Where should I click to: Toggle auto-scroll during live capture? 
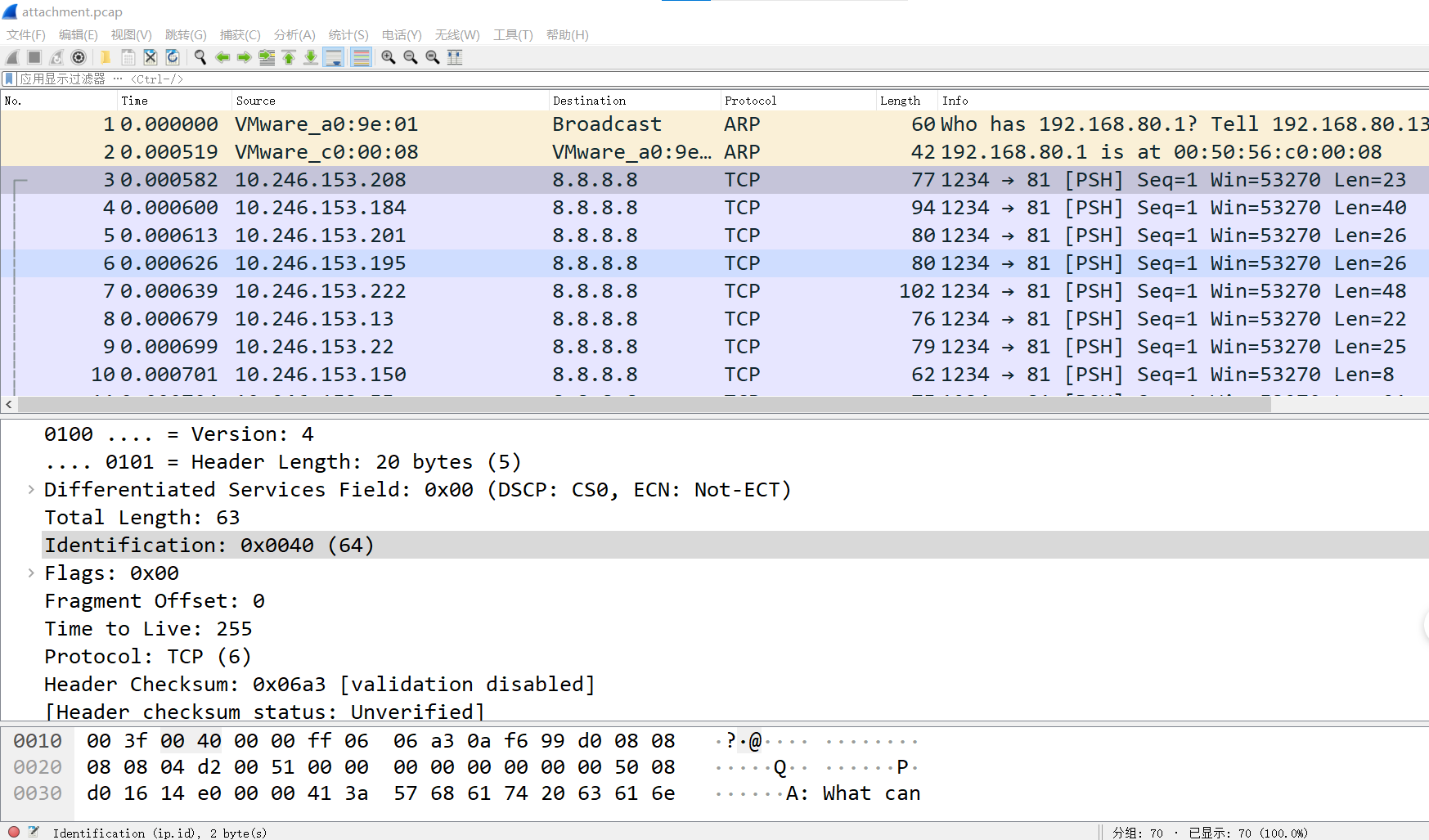tap(334, 57)
